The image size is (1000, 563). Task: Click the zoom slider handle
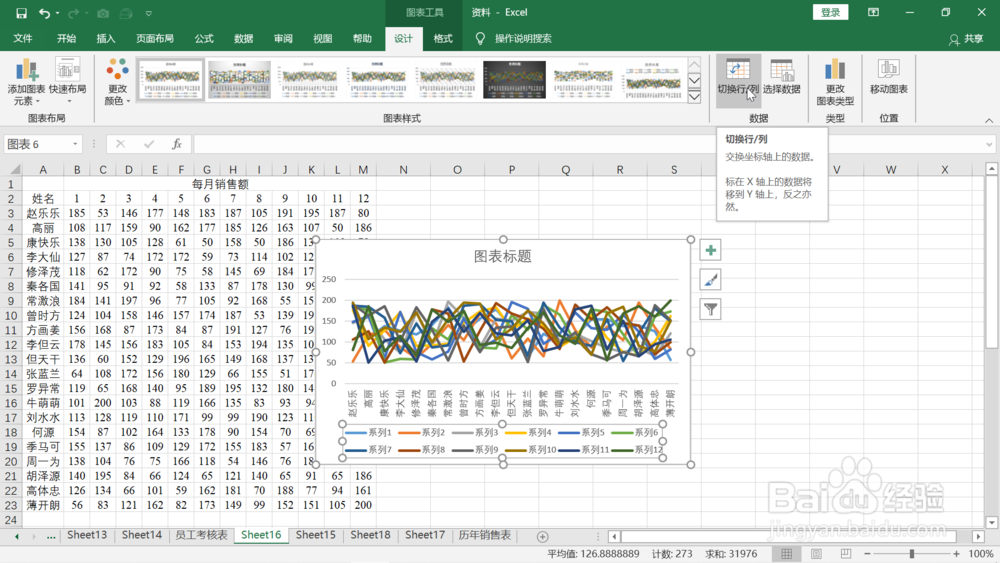[x=912, y=554]
